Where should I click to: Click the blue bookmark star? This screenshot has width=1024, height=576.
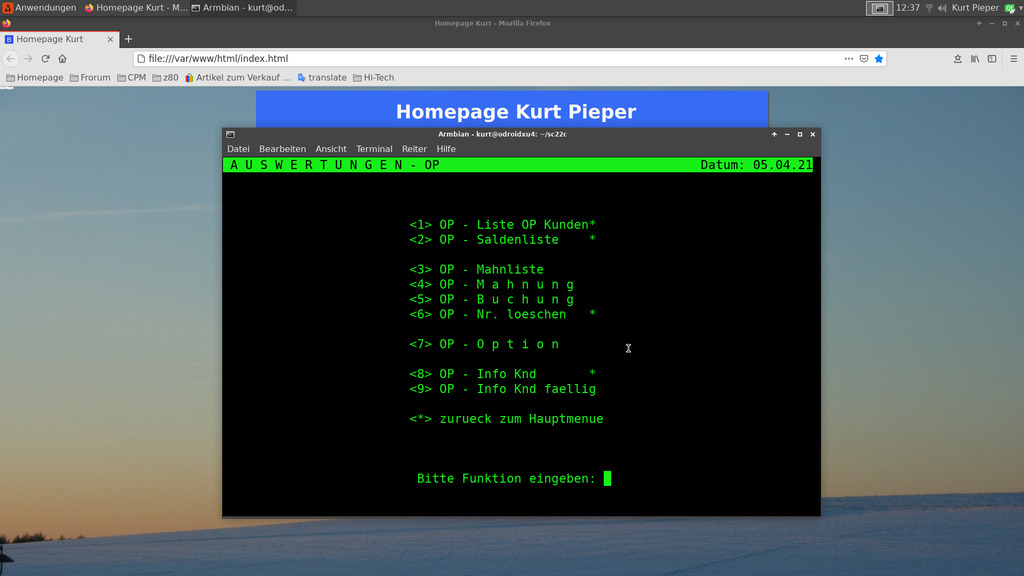point(879,59)
